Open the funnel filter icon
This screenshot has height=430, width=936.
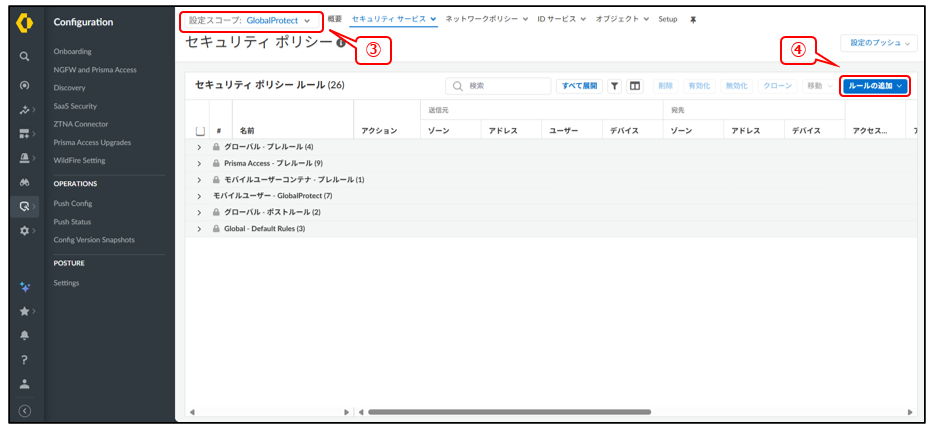(615, 87)
